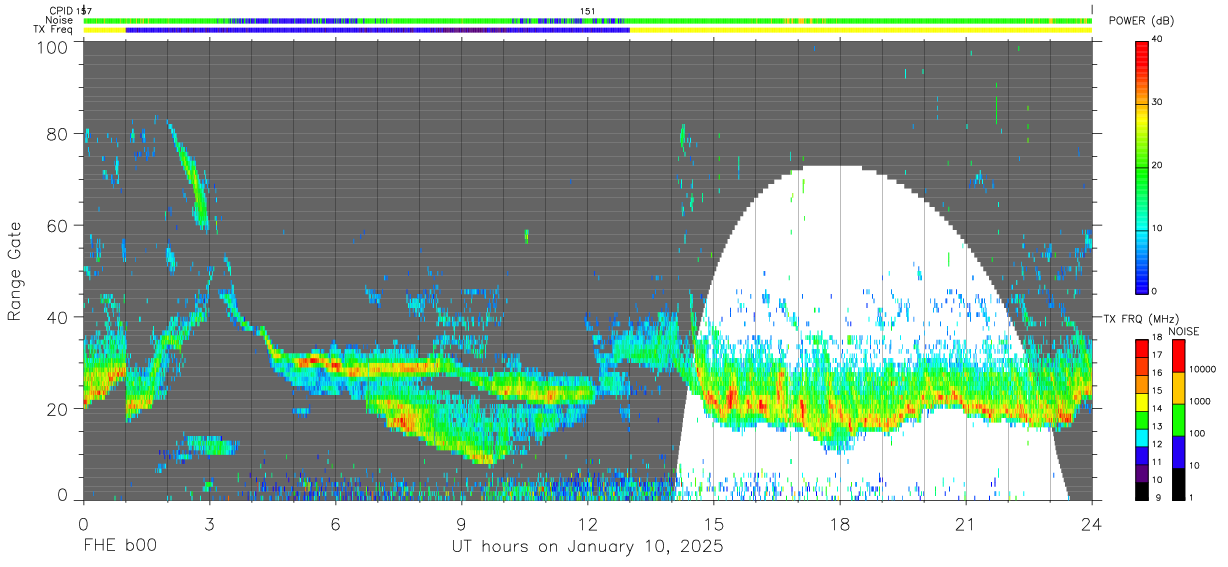Click the '20' tick on the Range Gate axis

tap(58, 409)
